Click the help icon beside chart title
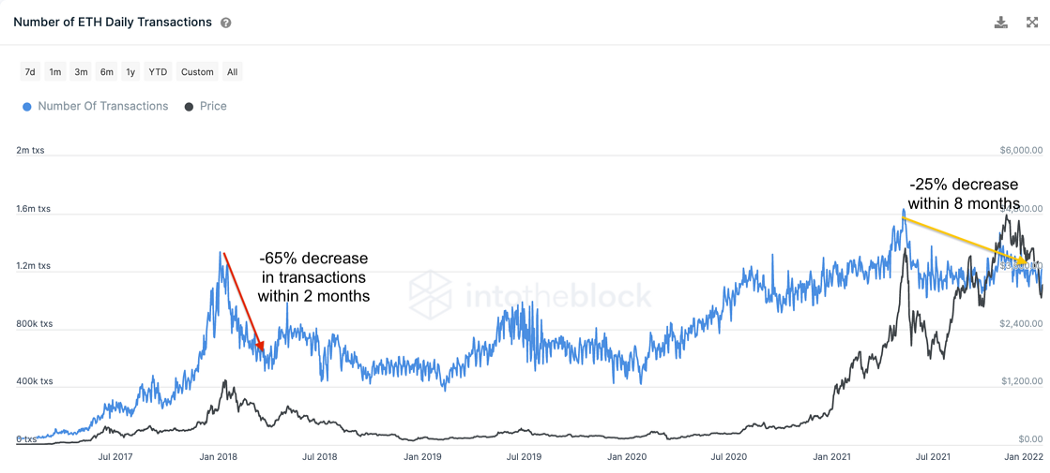The width and height of the screenshot is (1050, 473). pyautogui.click(x=226, y=22)
